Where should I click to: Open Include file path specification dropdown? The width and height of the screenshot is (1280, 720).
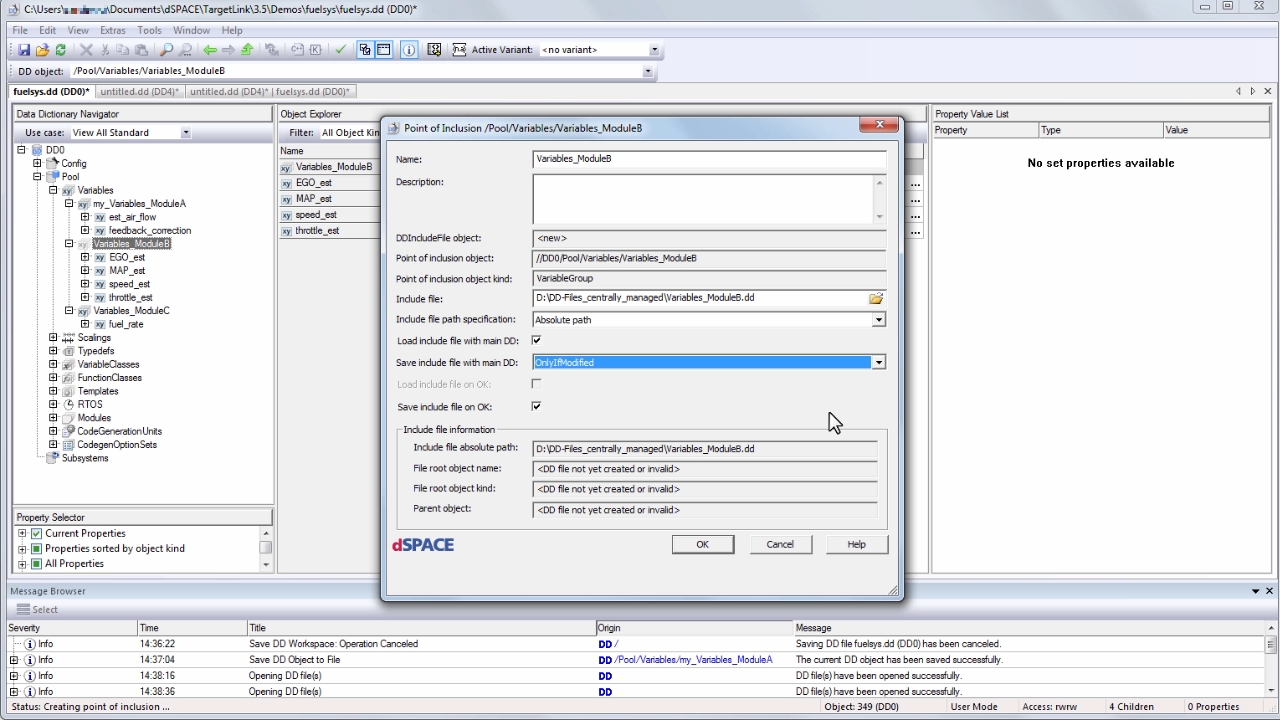coord(878,320)
